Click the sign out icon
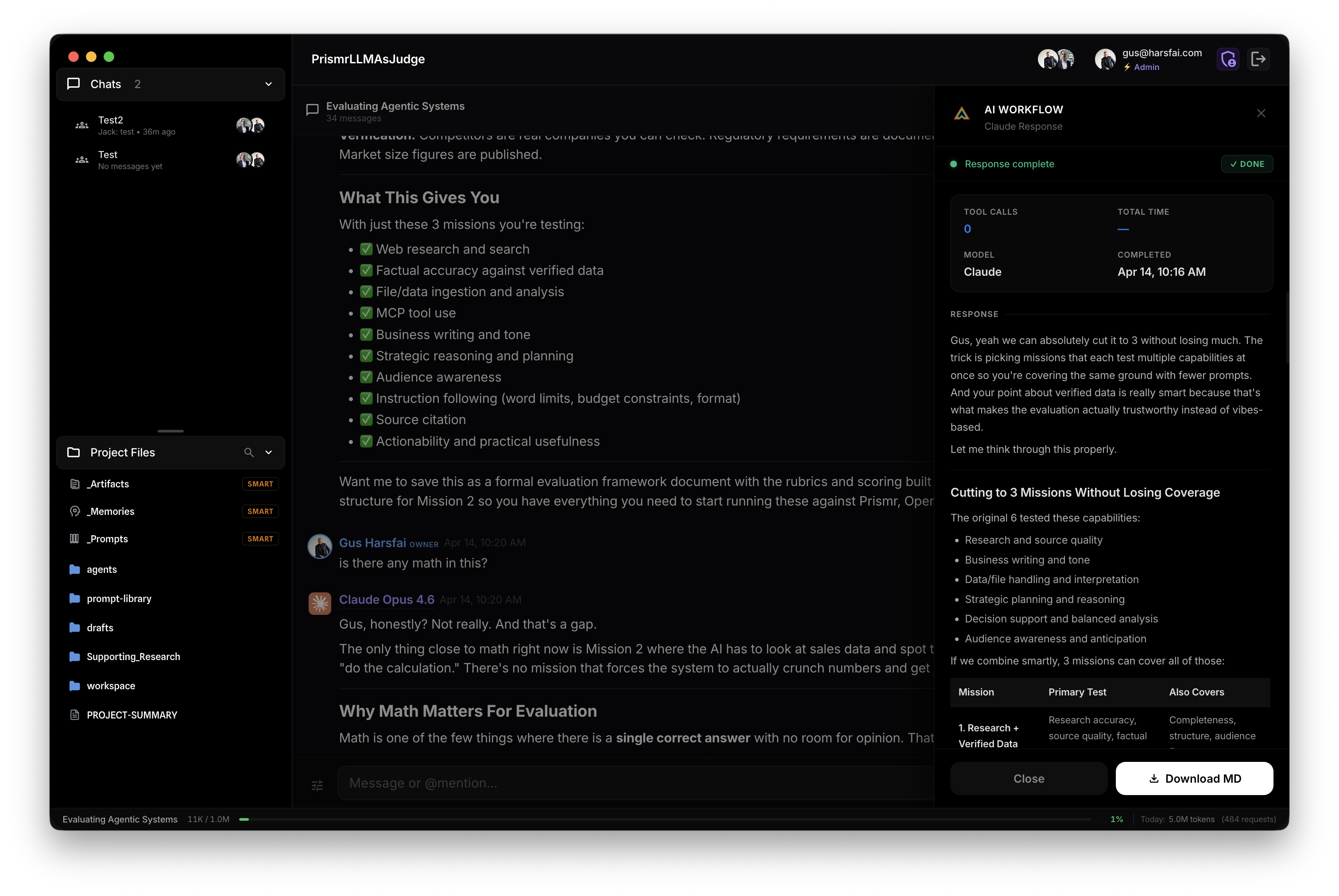Viewport: 1339px width, 896px height. 1260,59
